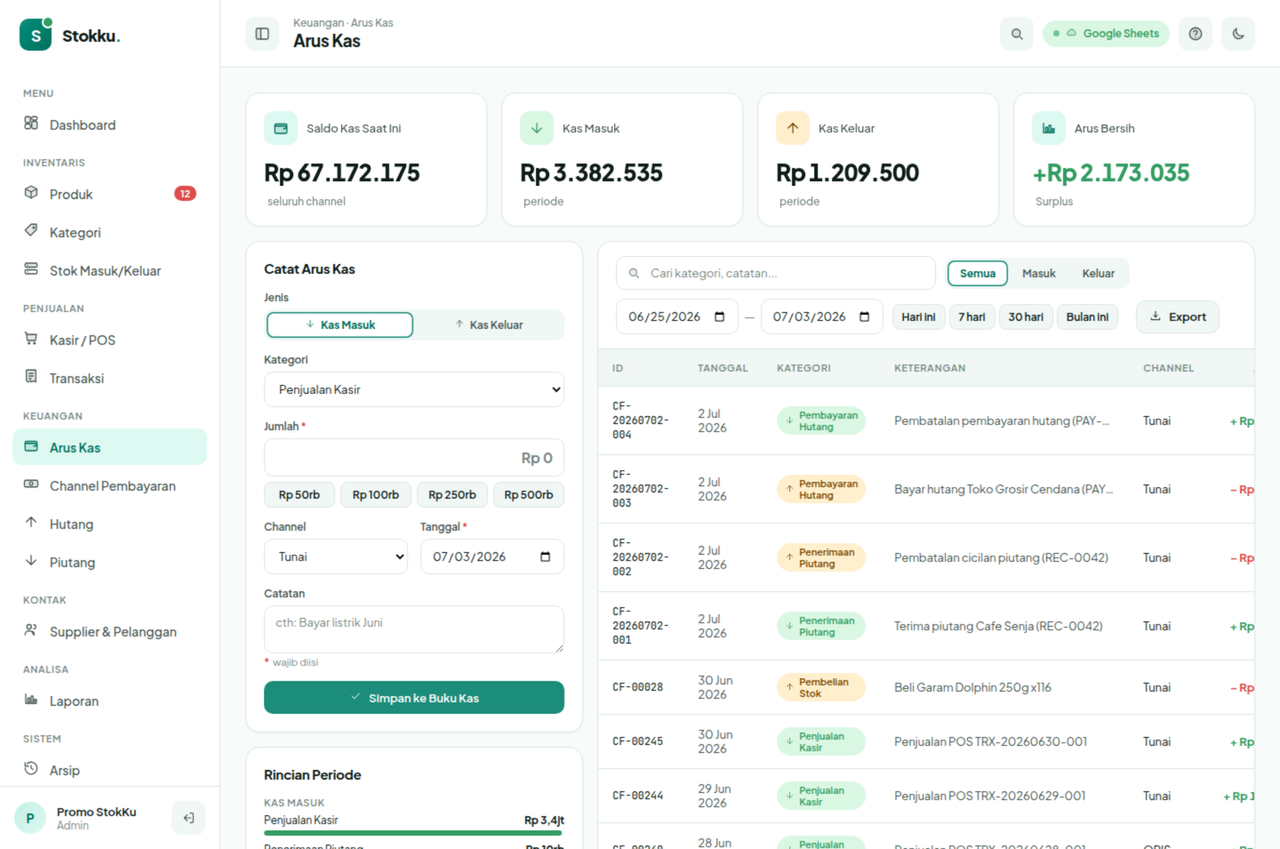Select Kas Masuk type toggle
This screenshot has height=849, width=1280.
click(340, 325)
